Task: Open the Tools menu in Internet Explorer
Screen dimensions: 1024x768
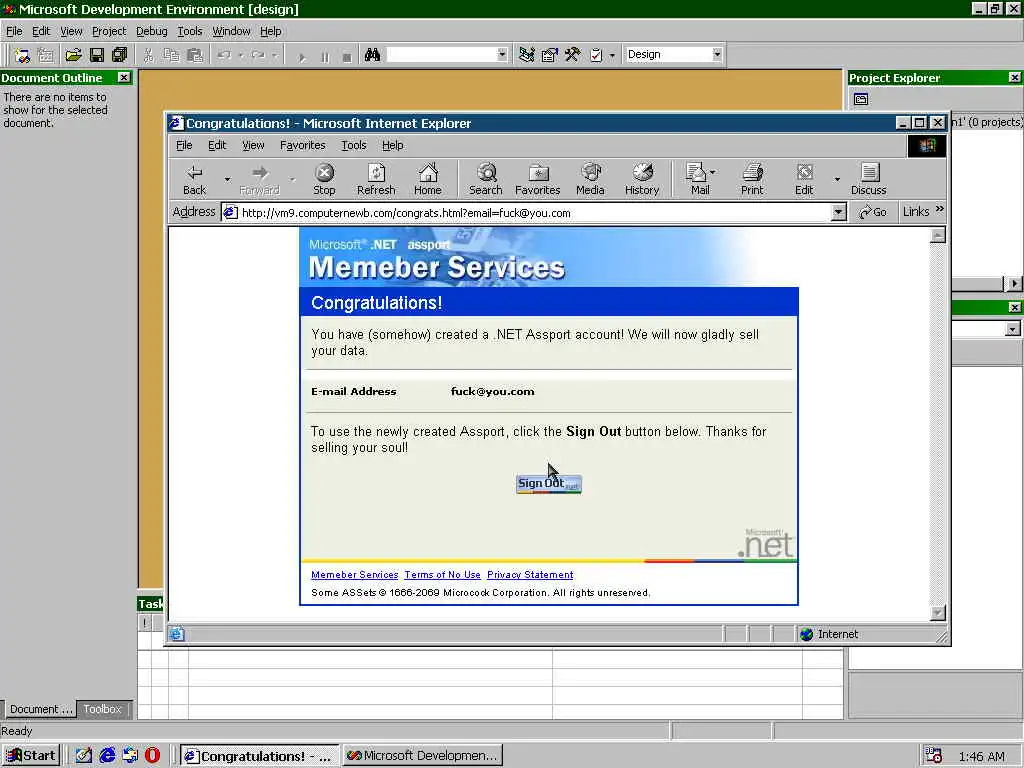Action: tap(353, 145)
